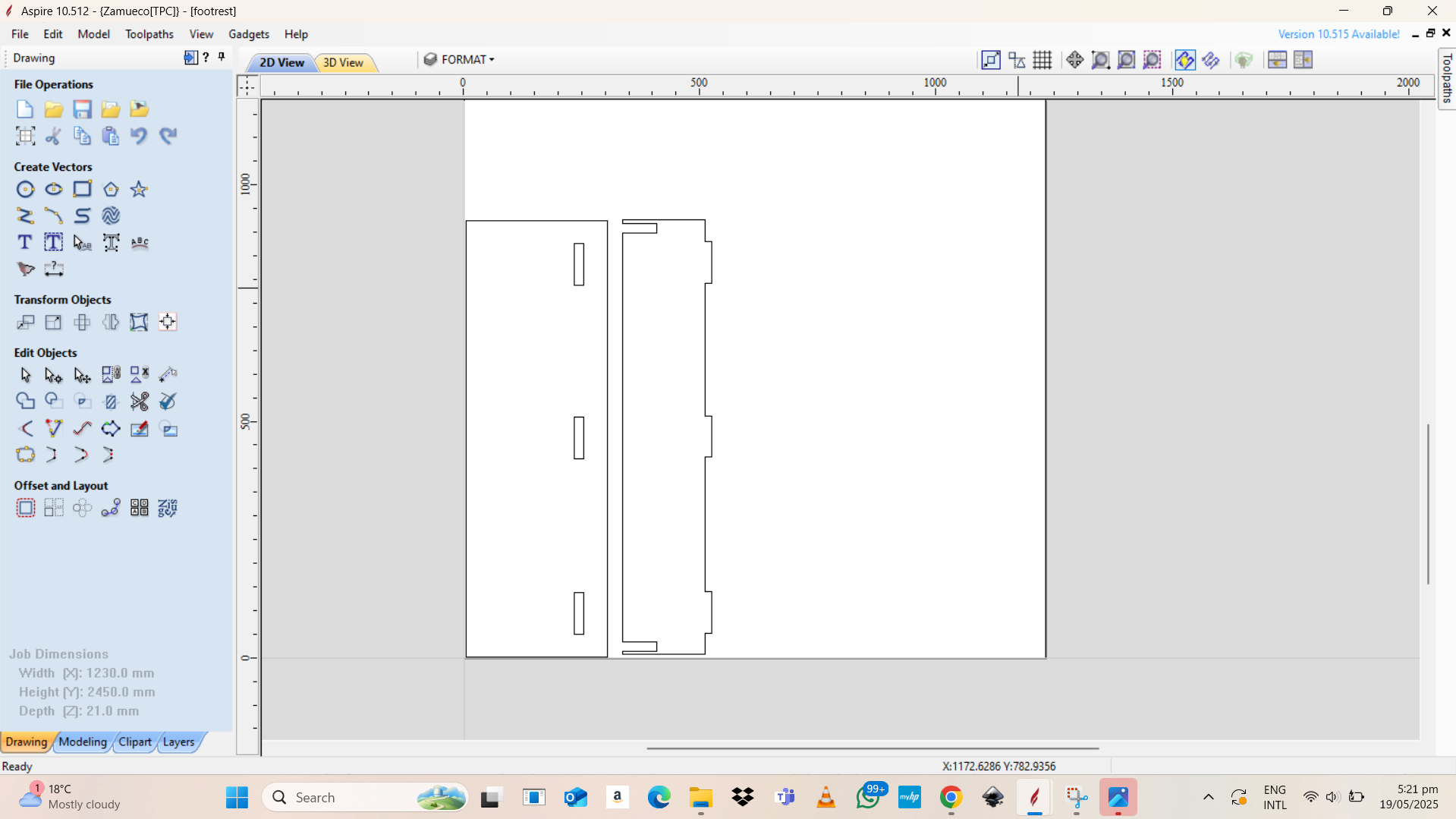Image resolution: width=1456 pixels, height=819 pixels.
Task: Switch to the Modeling tab
Action: tap(83, 742)
